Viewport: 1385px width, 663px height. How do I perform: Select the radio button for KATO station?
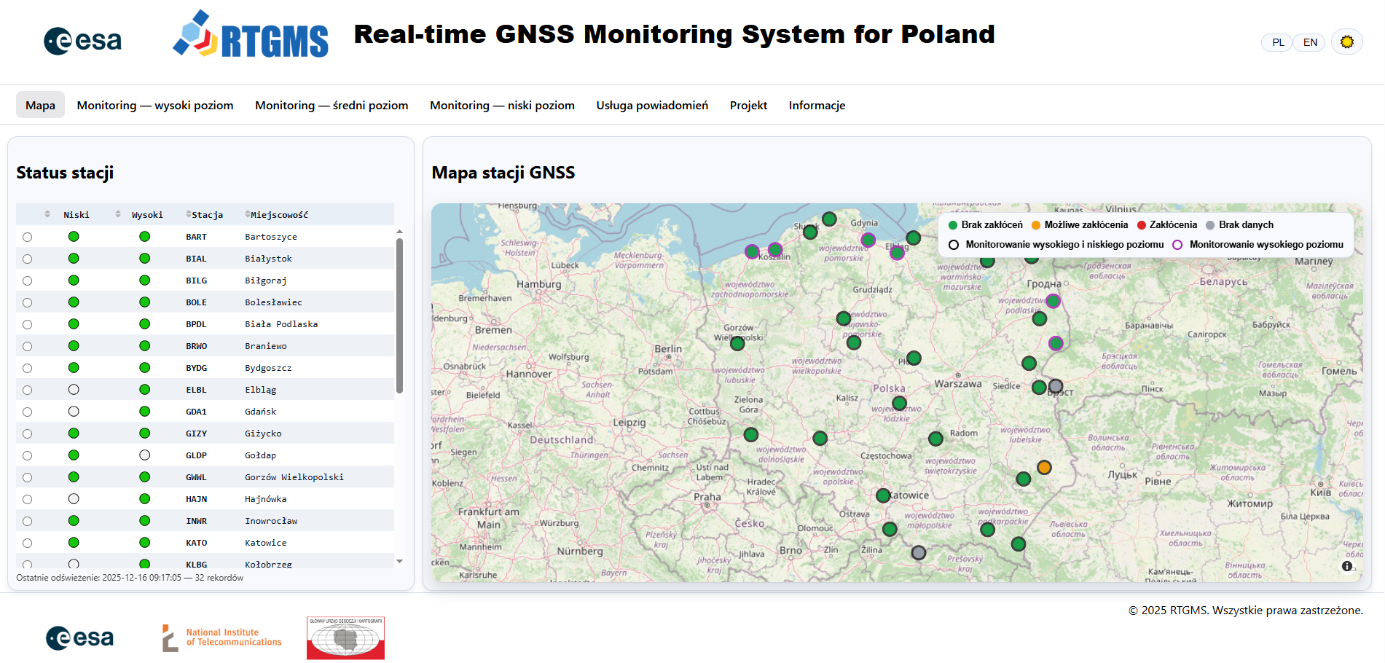[x=27, y=543]
